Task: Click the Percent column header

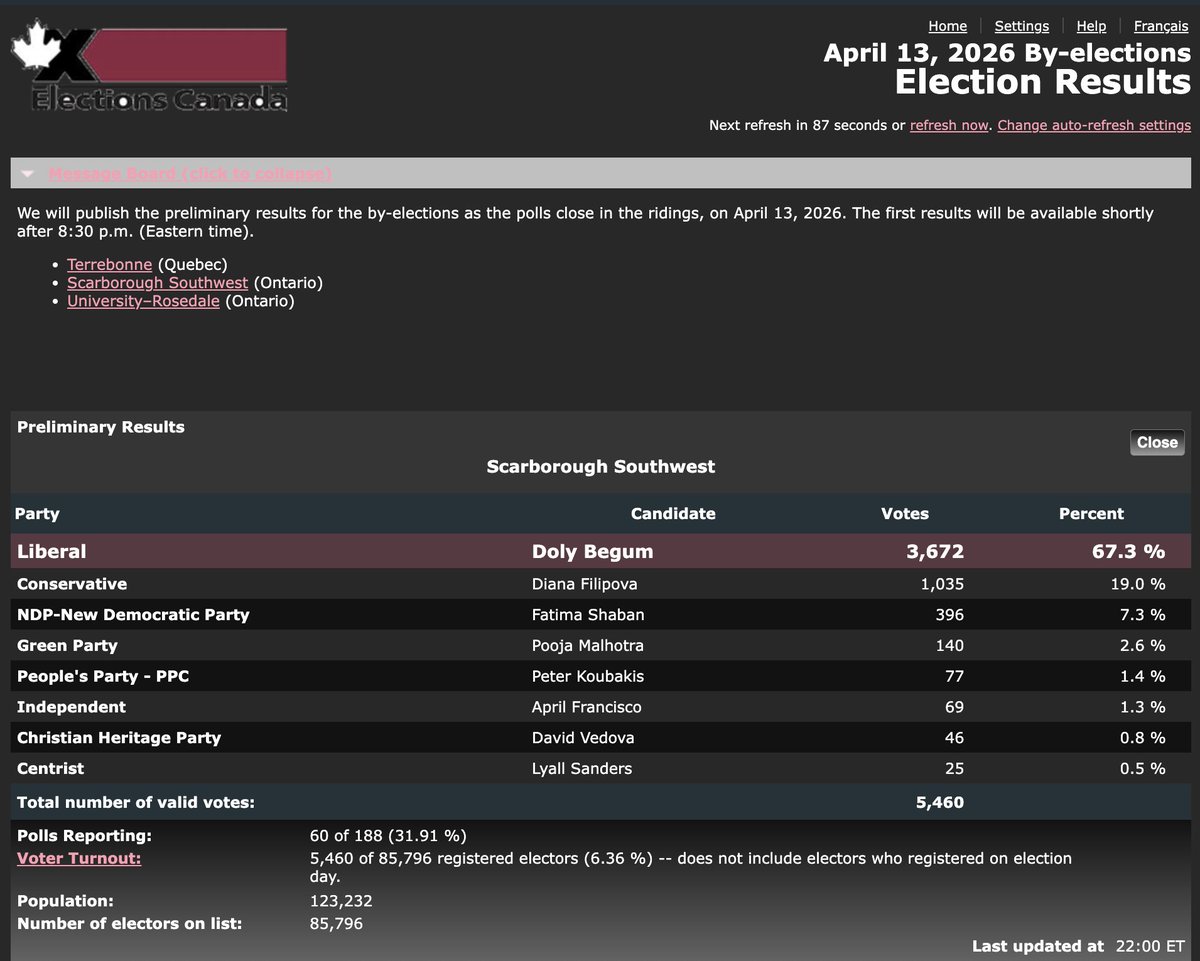Action: tap(1091, 514)
